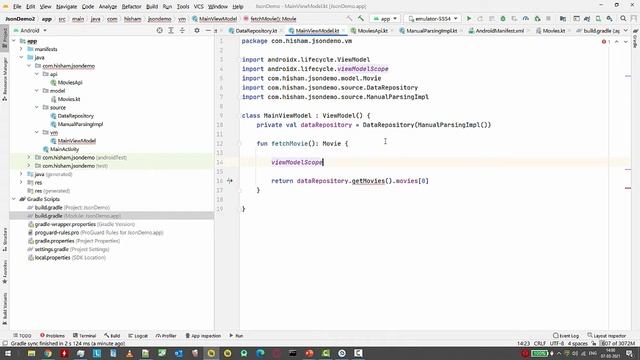Open Windows notification center icon
The height and width of the screenshot is (360, 640).
coord(629,353)
